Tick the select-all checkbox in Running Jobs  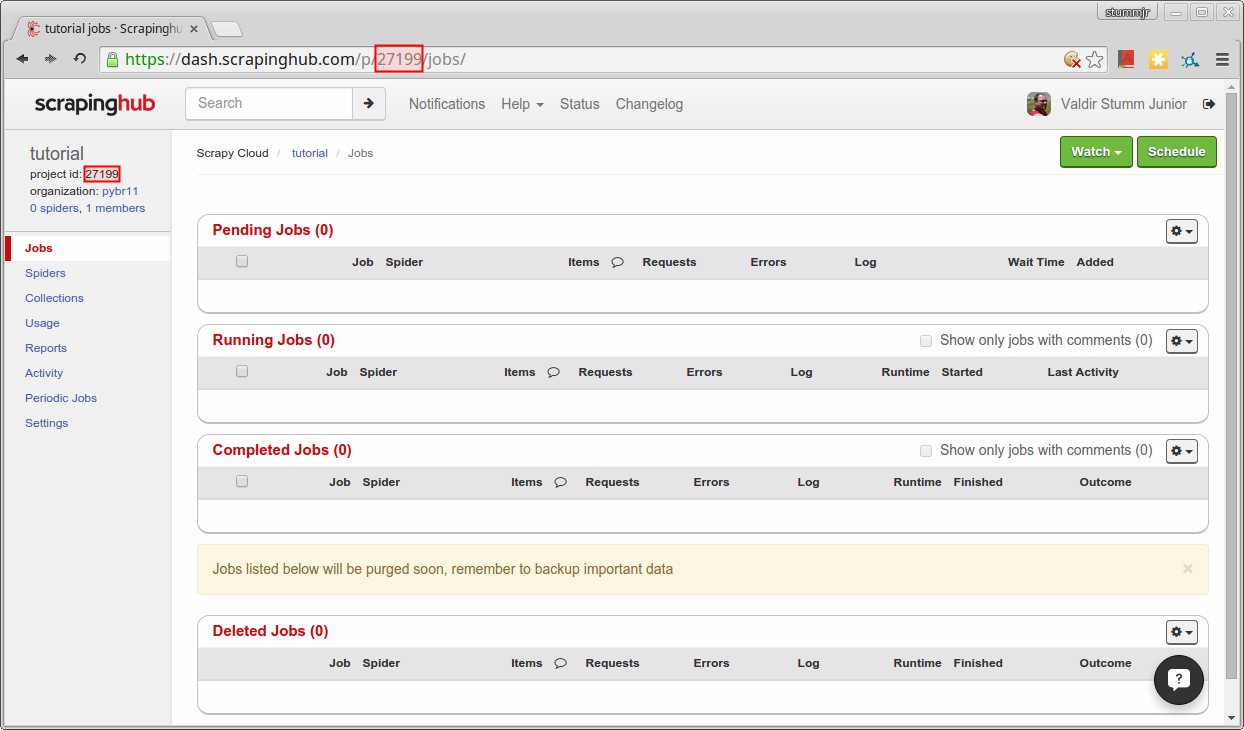[x=242, y=371]
